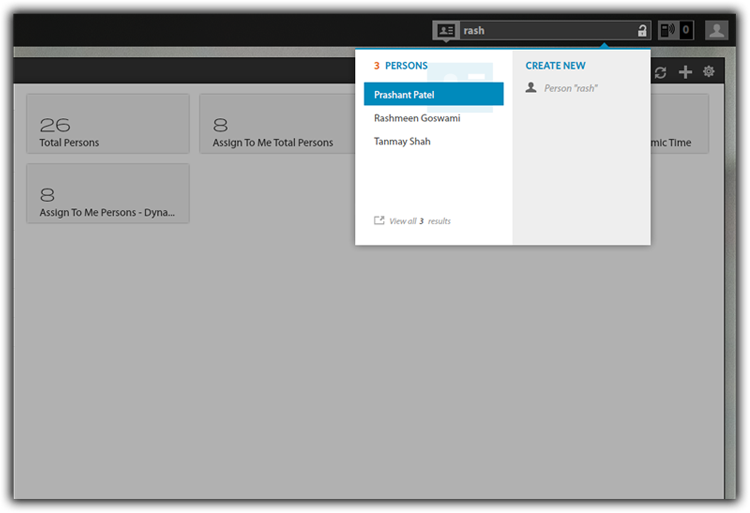750x513 pixels.
Task: Click the call counter showing 0
Action: click(686, 30)
